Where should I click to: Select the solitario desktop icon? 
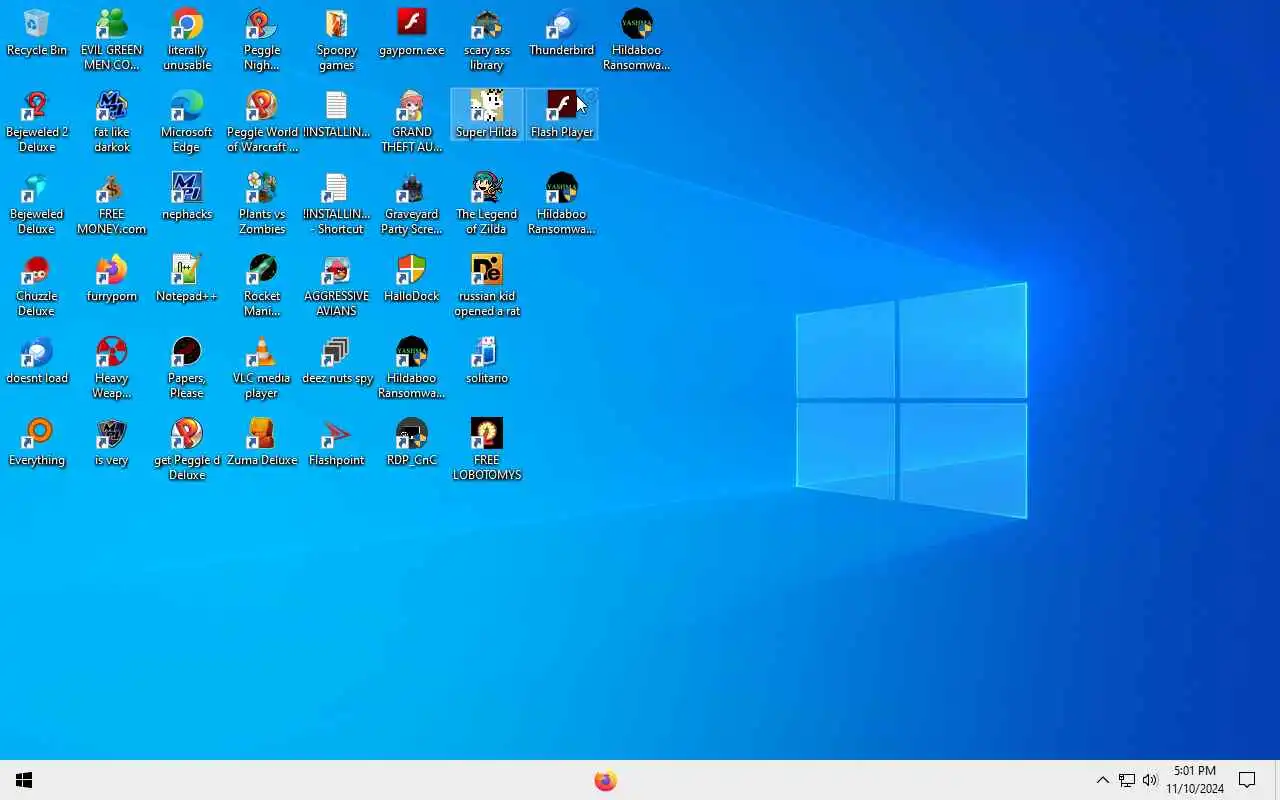coord(487,360)
